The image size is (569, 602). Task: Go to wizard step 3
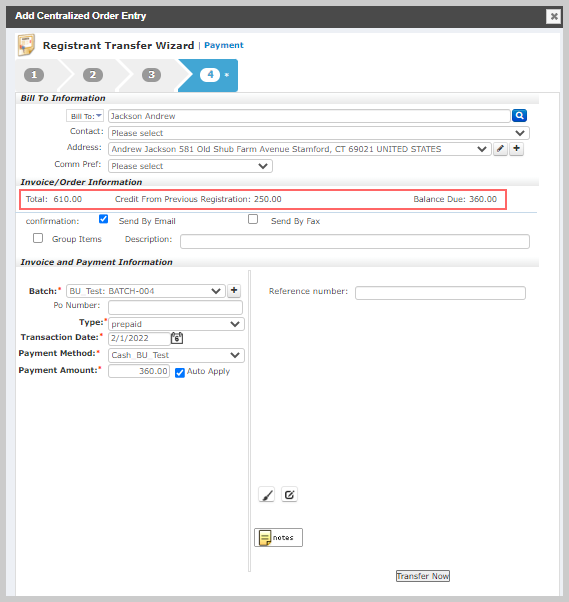click(152, 75)
